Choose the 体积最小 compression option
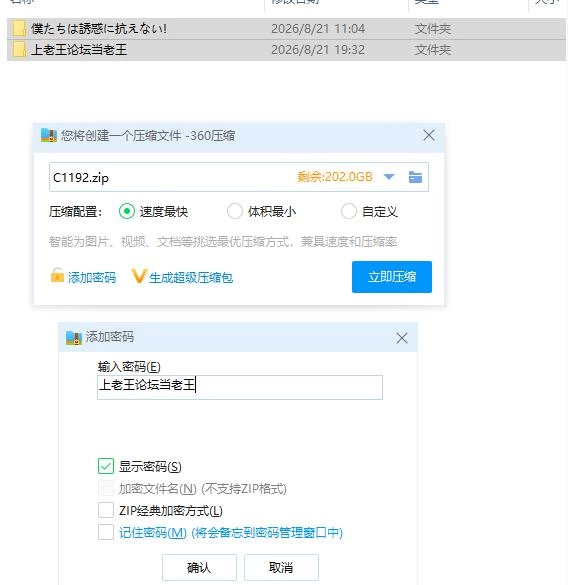Viewport: 584px width, 585px height. [235, 211]
